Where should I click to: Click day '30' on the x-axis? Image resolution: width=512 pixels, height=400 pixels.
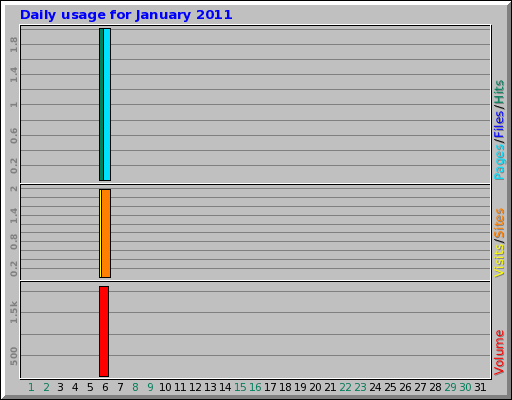[x=465, y=387]
